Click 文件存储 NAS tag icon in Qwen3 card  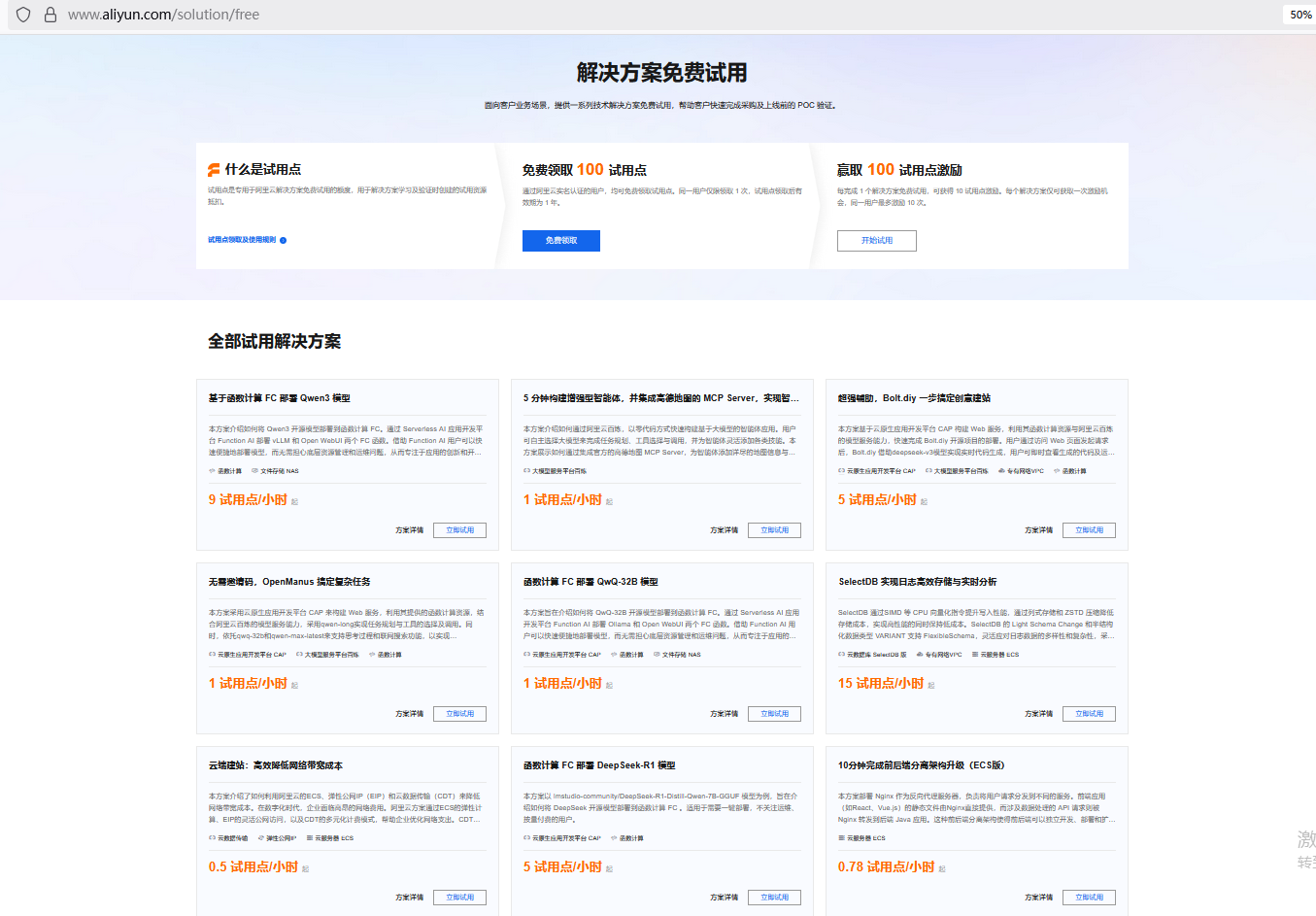254,471
